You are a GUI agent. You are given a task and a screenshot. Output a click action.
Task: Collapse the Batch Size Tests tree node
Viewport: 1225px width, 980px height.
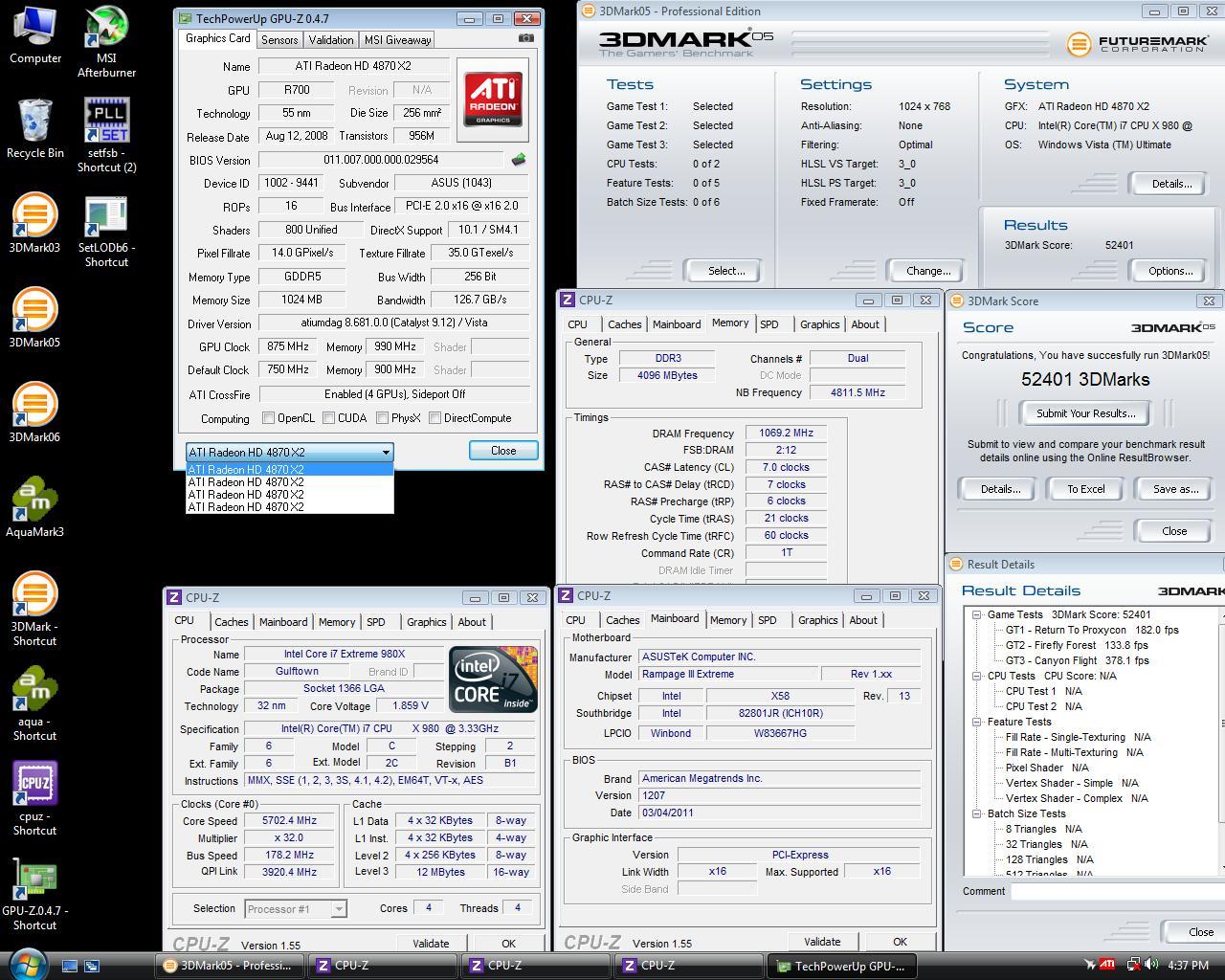pyautogui.click(x=976, y=813)
